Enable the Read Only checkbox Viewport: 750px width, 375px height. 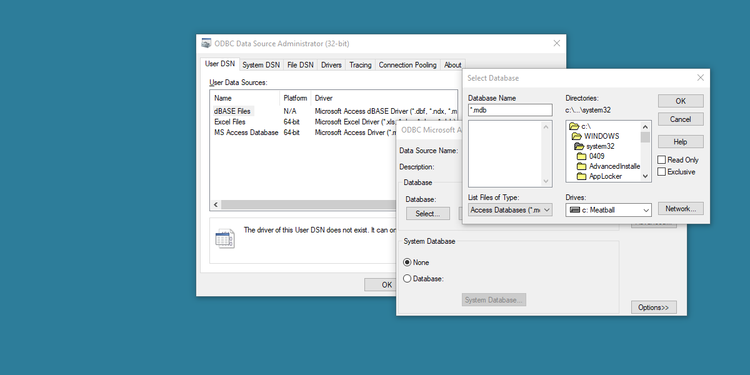tap(662, 160)
